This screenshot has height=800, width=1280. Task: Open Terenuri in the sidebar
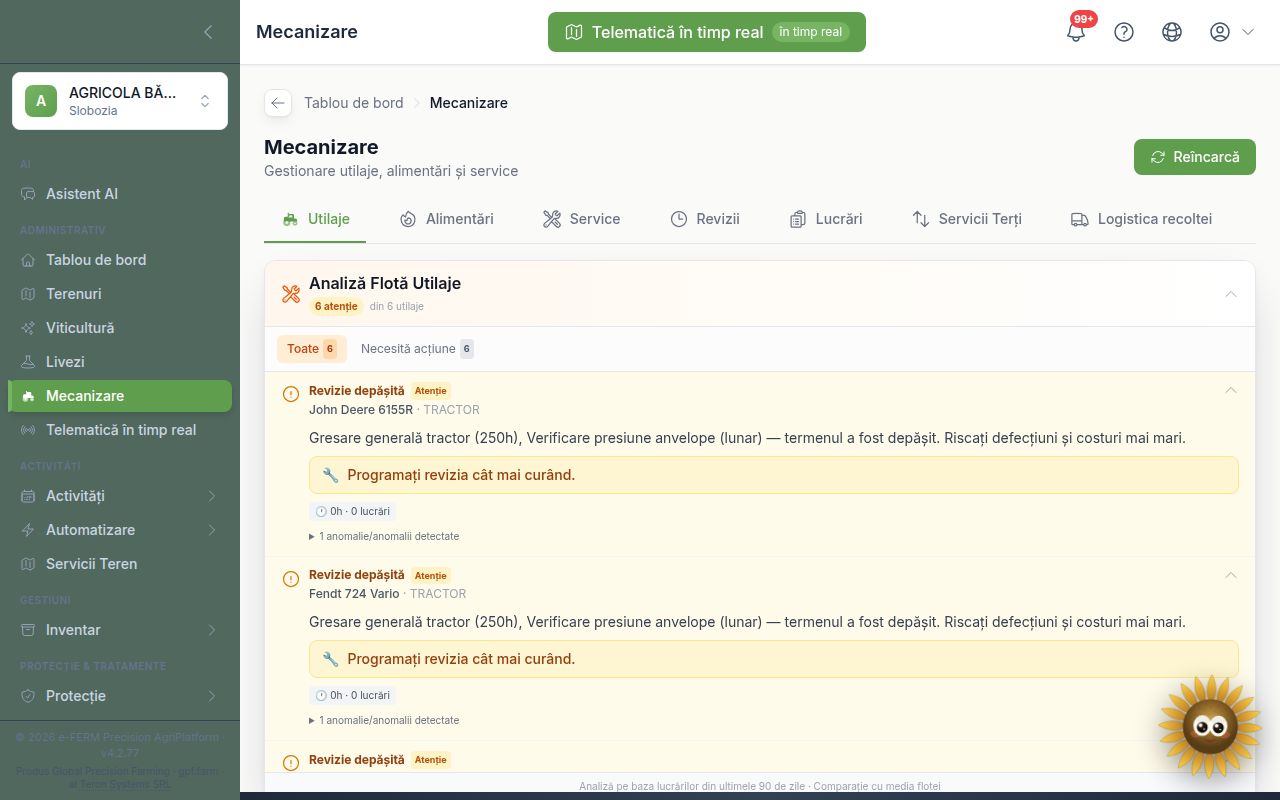click(120, 294)
